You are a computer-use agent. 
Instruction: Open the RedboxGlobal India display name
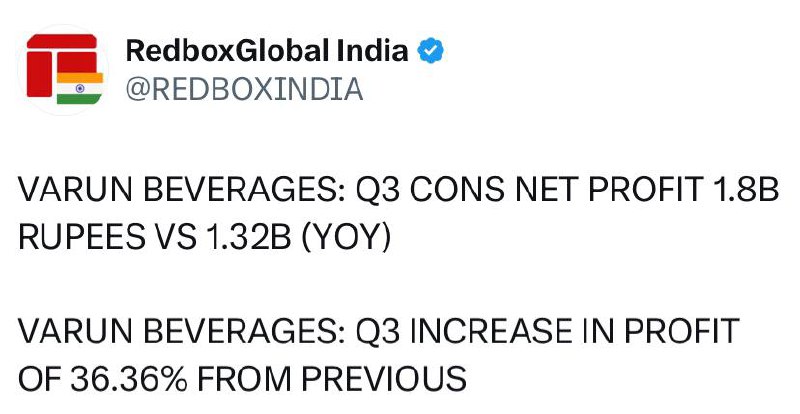[267, 51]
